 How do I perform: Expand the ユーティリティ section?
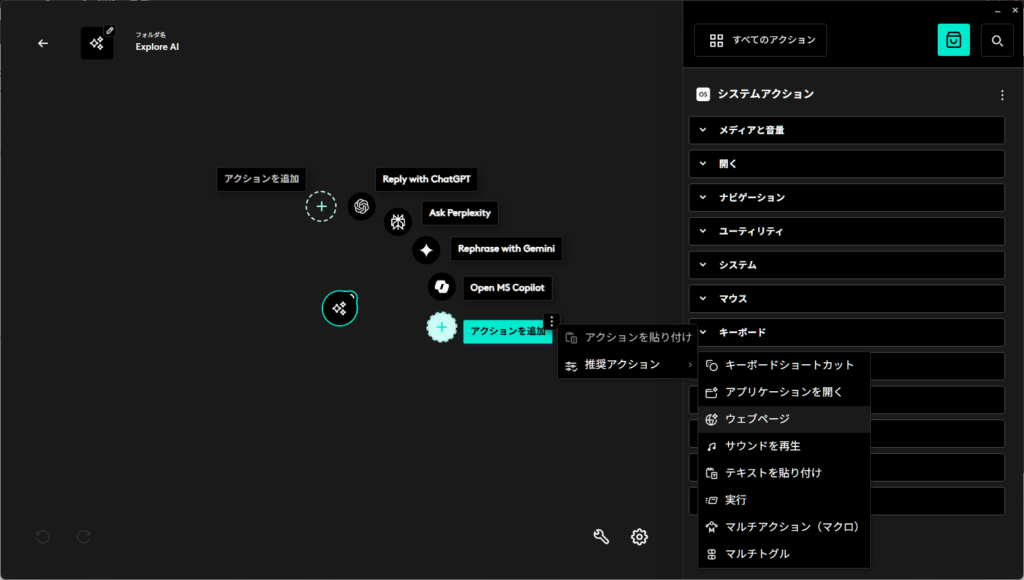[846, 231]
